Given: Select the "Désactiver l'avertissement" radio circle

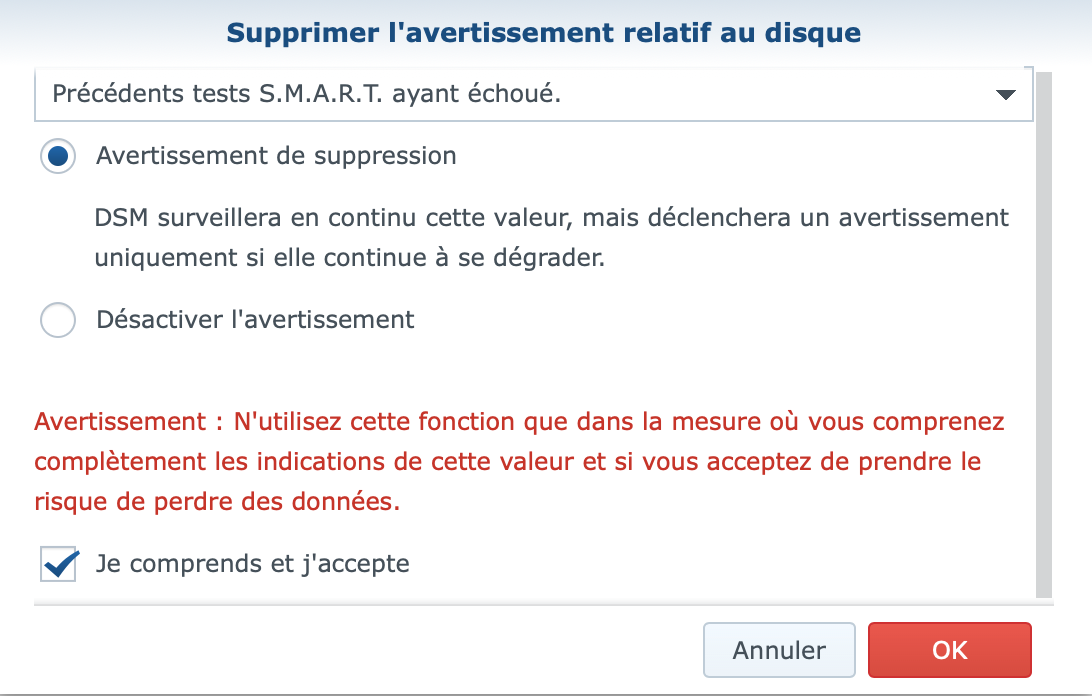Looking at the screenshot, I should pyautogui.click(x=58, y=320).
